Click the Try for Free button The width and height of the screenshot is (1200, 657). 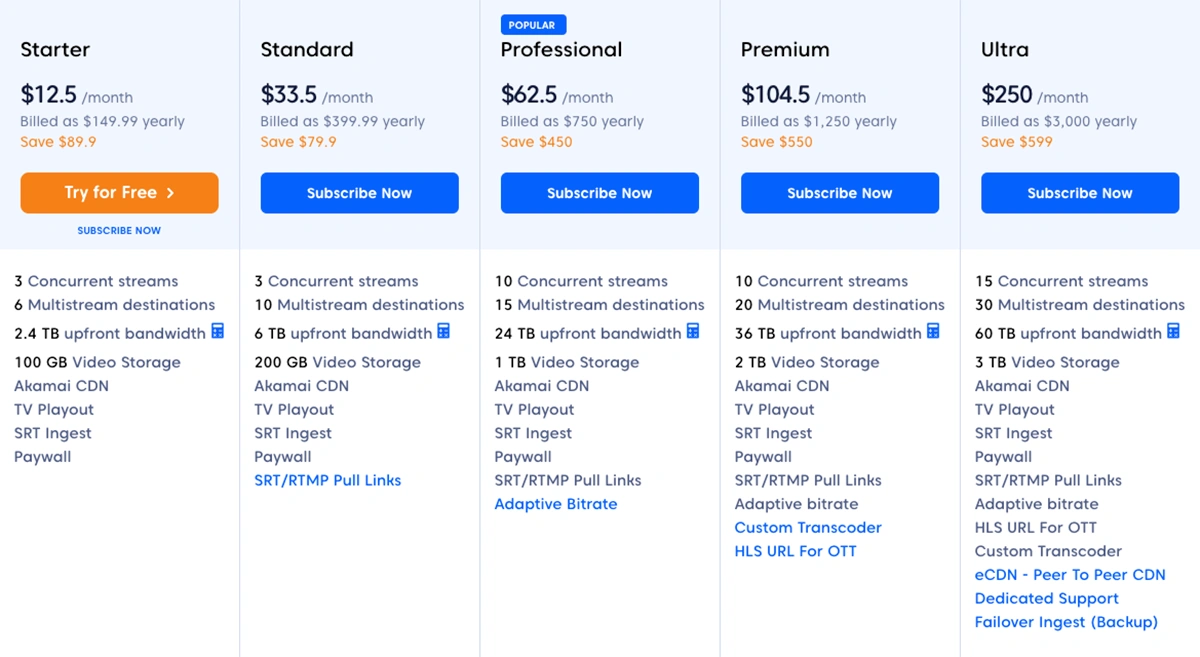119,193
